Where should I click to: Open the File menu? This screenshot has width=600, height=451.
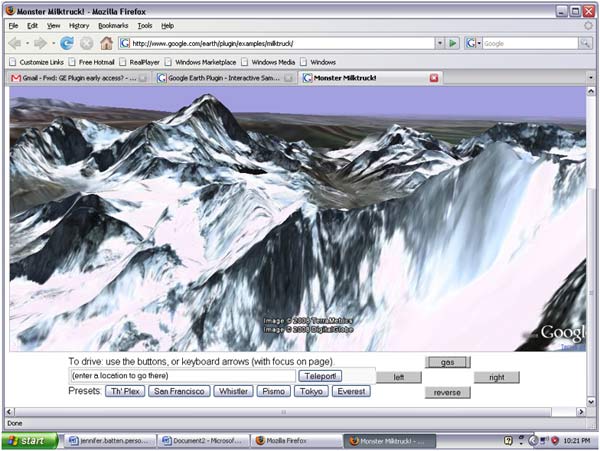pos(13,26)
